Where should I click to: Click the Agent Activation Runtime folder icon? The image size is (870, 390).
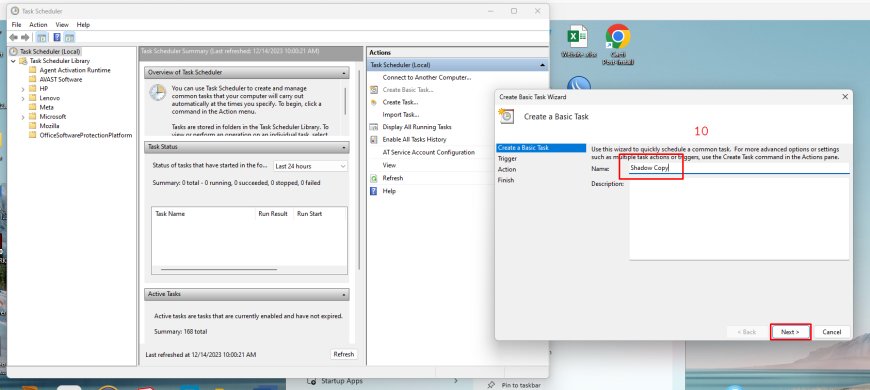click(x=32, y=70)
